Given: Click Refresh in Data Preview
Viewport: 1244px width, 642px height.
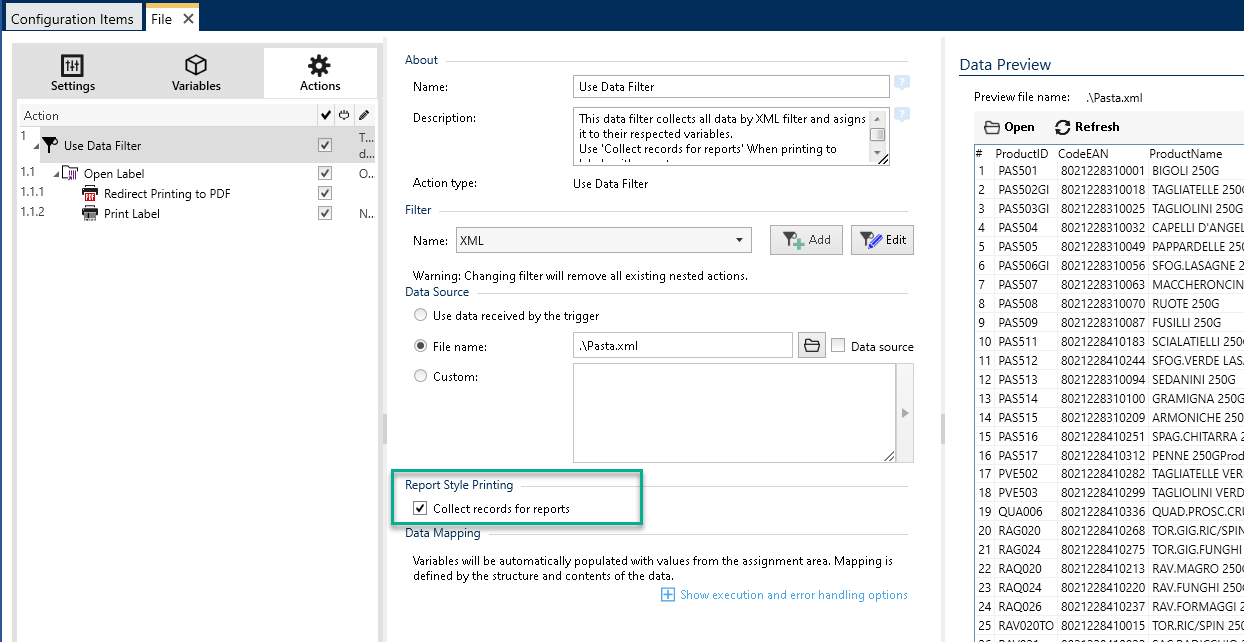Looking at the screenshot, I should pyautogui.click(x=1086, y=127).
